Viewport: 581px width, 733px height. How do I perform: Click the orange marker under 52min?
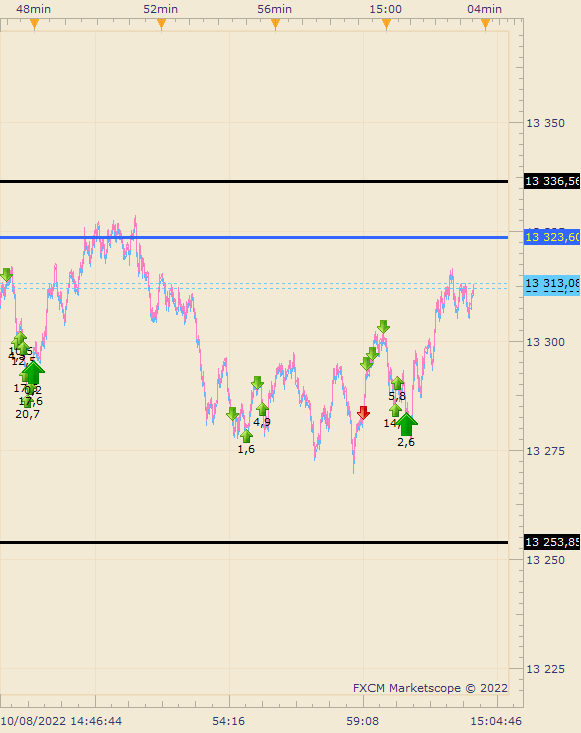pyautogui.click(x=161, y=24)
